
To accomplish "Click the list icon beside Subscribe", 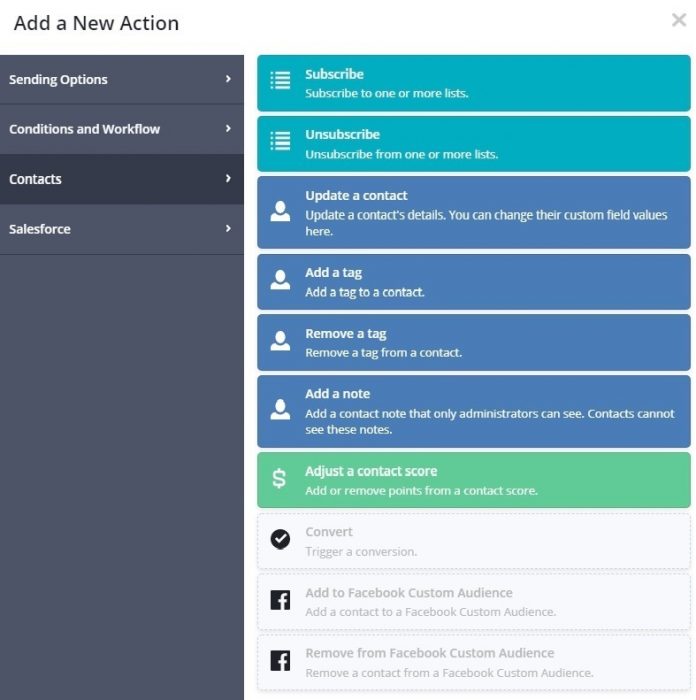I will [x=281, y=82].
